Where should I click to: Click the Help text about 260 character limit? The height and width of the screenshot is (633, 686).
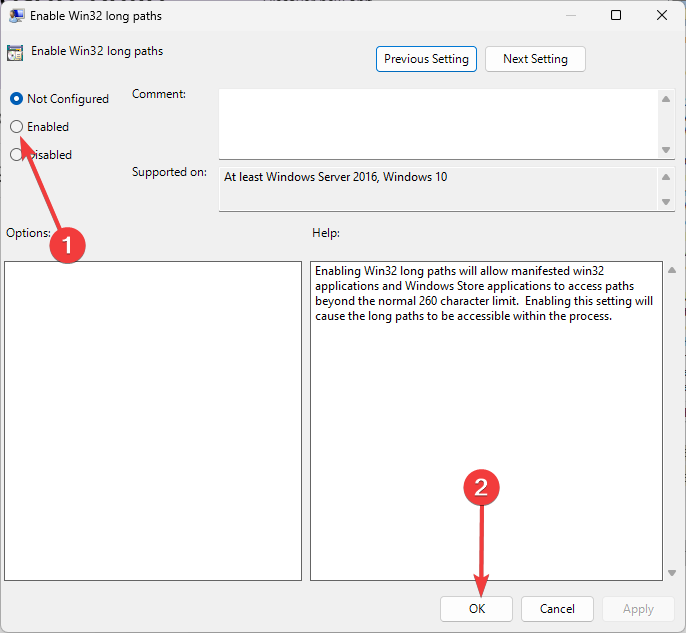(x=484, y=294)
